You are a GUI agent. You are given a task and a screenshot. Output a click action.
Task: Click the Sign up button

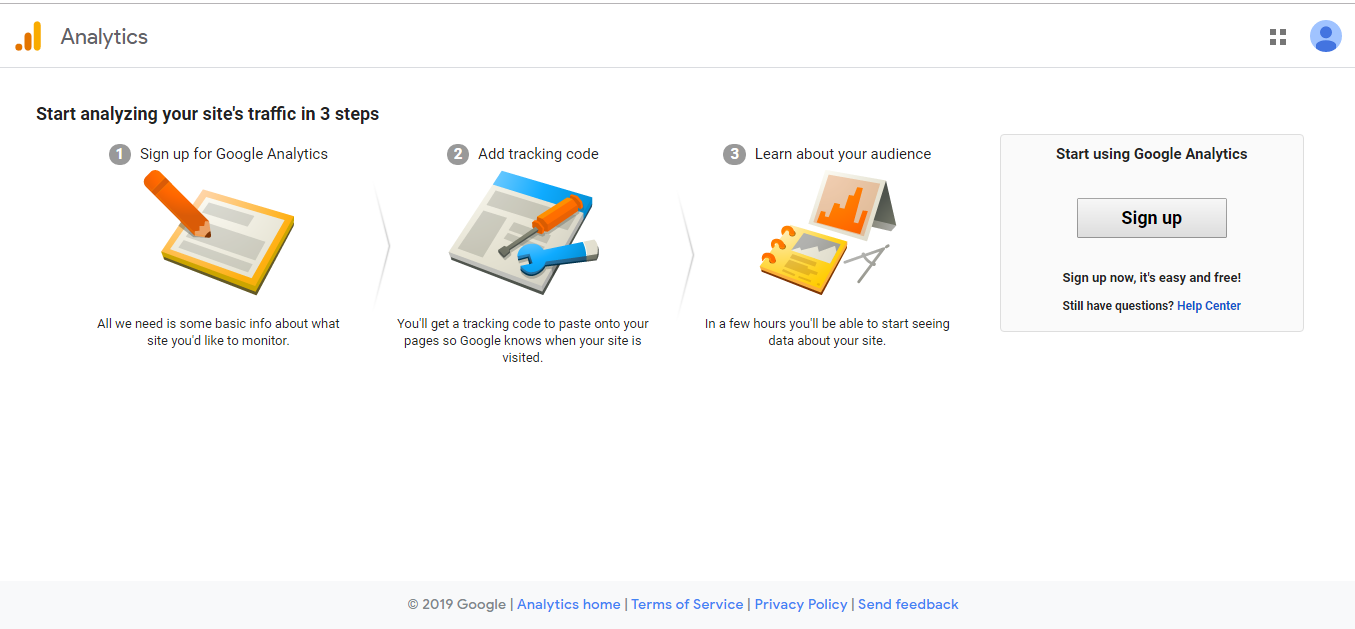(1151, 218)
